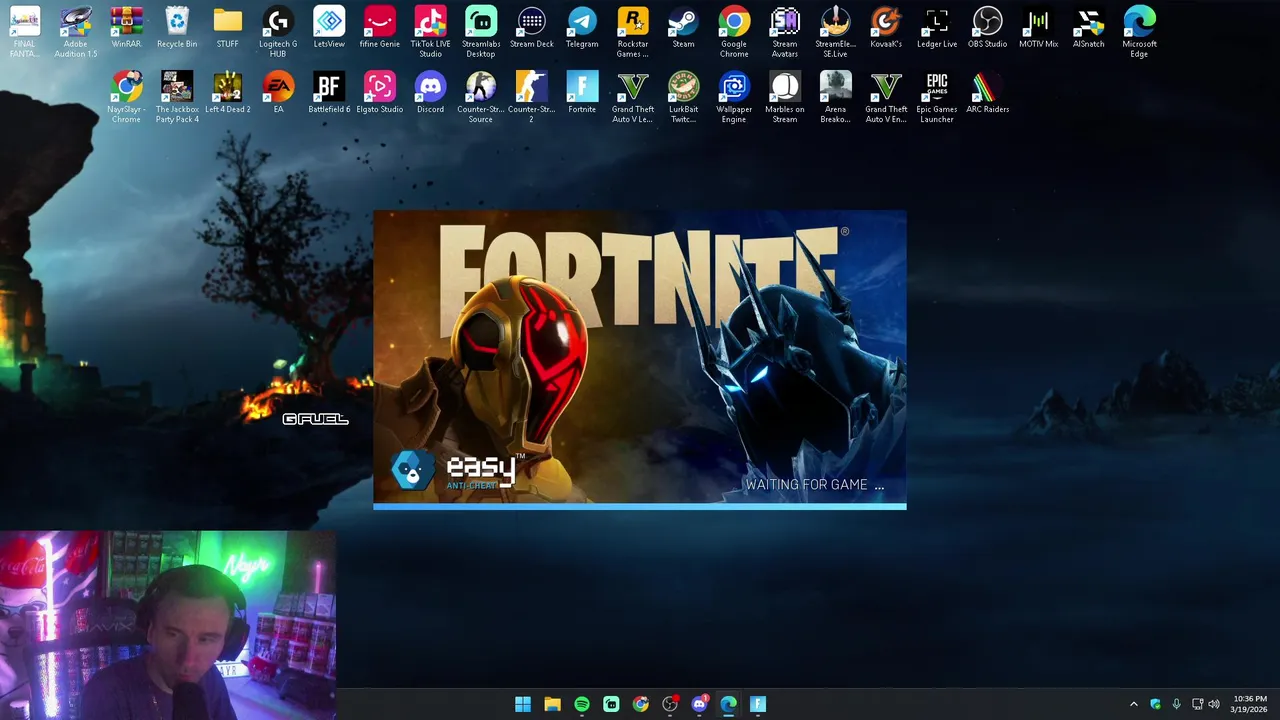Open OBS Studio shortcut
The height and width of the screenshot is (720, 1280).
[x=987, y=28]
